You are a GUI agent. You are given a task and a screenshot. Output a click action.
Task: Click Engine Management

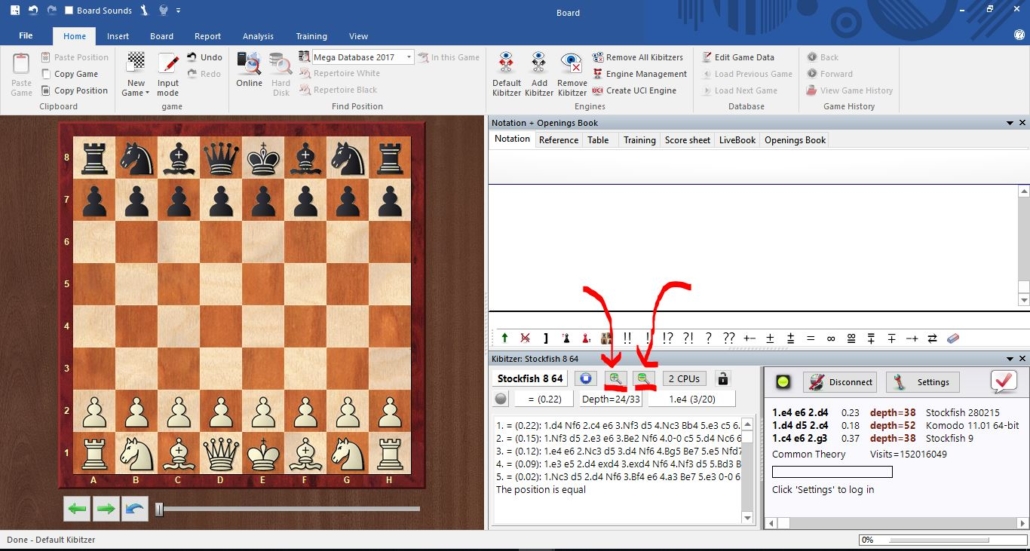pos(639,74)
